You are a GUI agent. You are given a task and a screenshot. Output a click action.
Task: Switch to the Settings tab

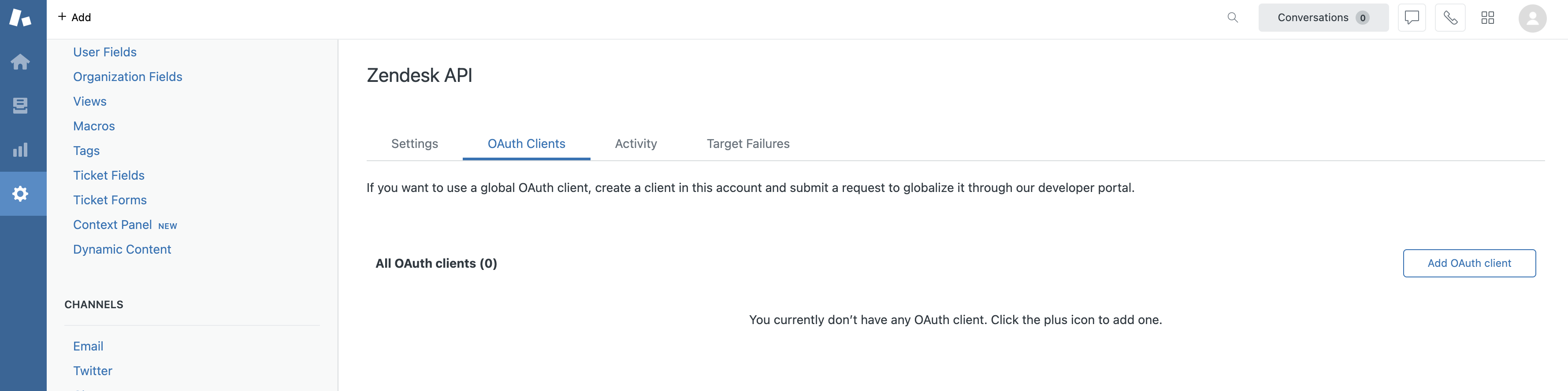[415, 144]
